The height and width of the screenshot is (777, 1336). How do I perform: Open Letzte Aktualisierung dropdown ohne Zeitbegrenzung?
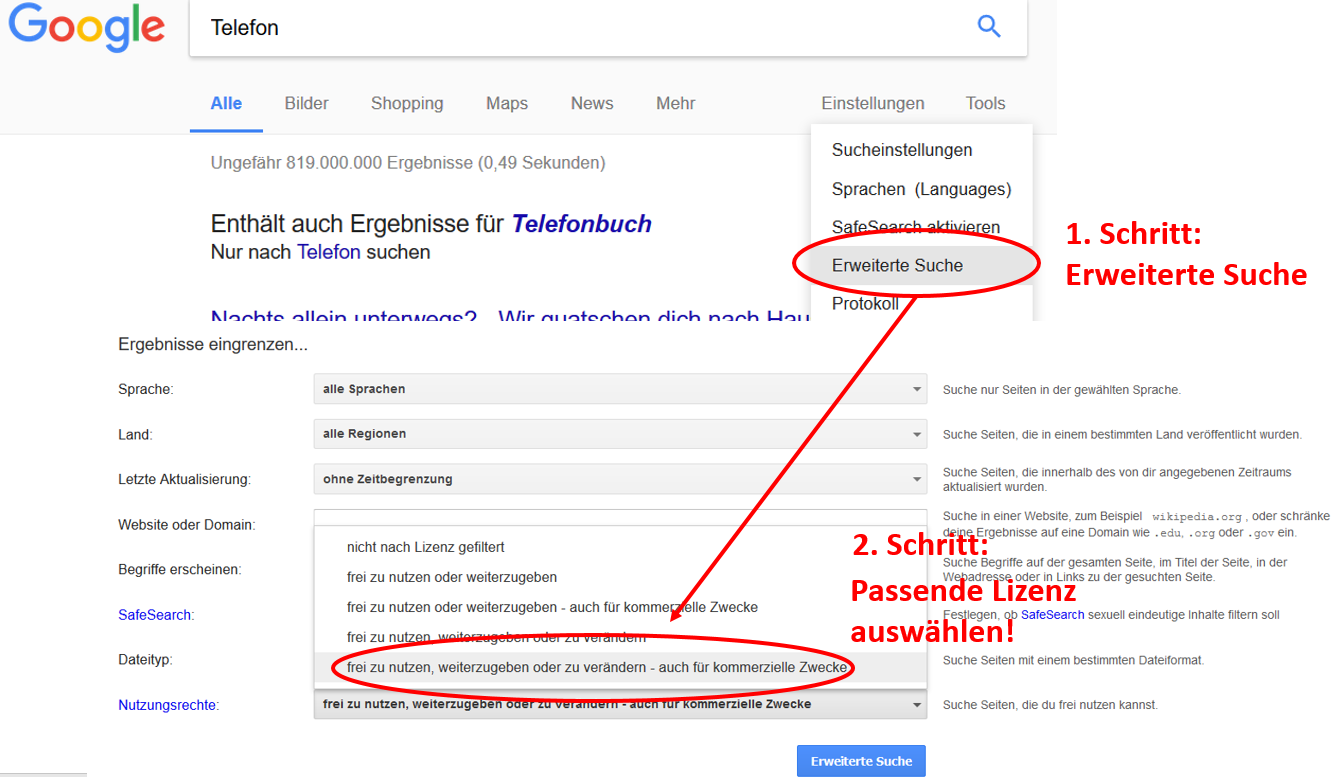pyautogui.click(x=620, y=479)
